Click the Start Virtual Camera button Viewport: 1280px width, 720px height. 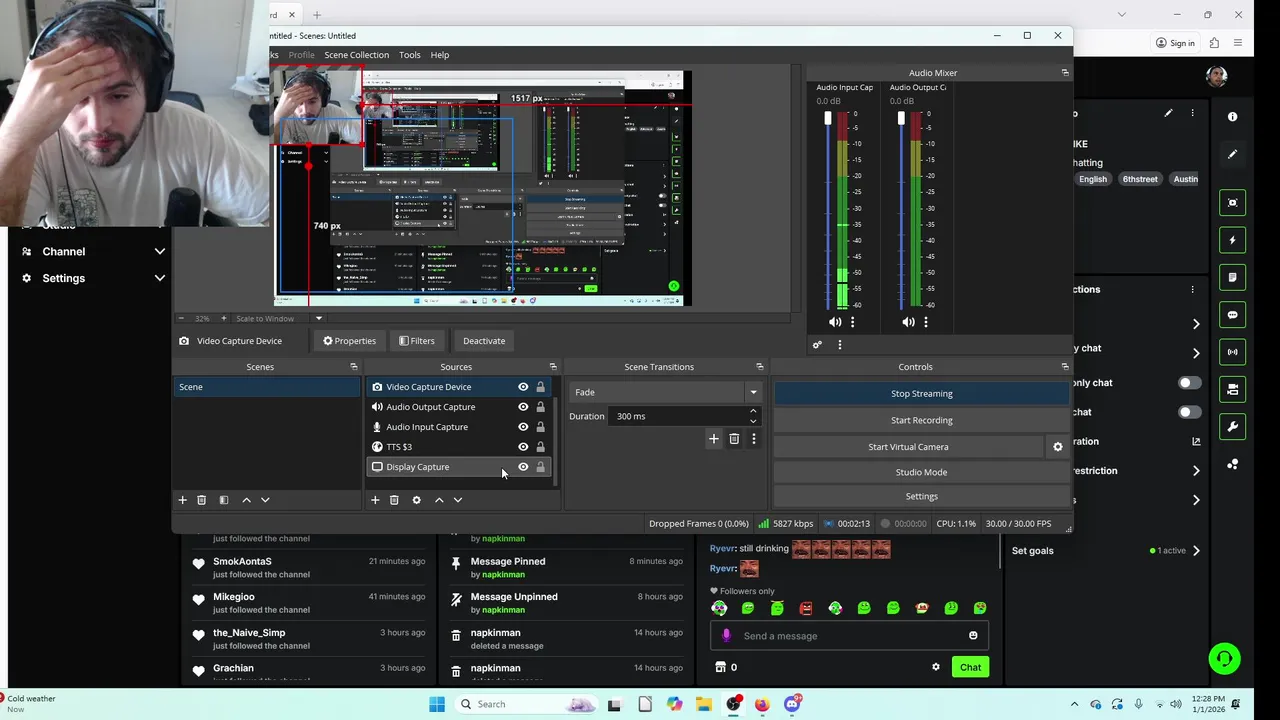click(x=908, y=447)
